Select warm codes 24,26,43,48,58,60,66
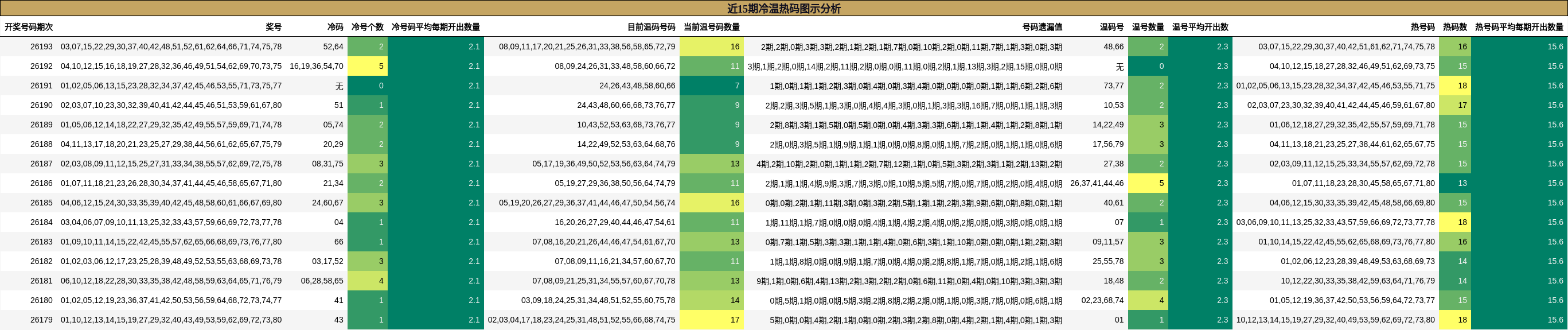Image resolution: width=1568 pixels, height=330 pixels. pyautogui.click(x=637, y=86)
